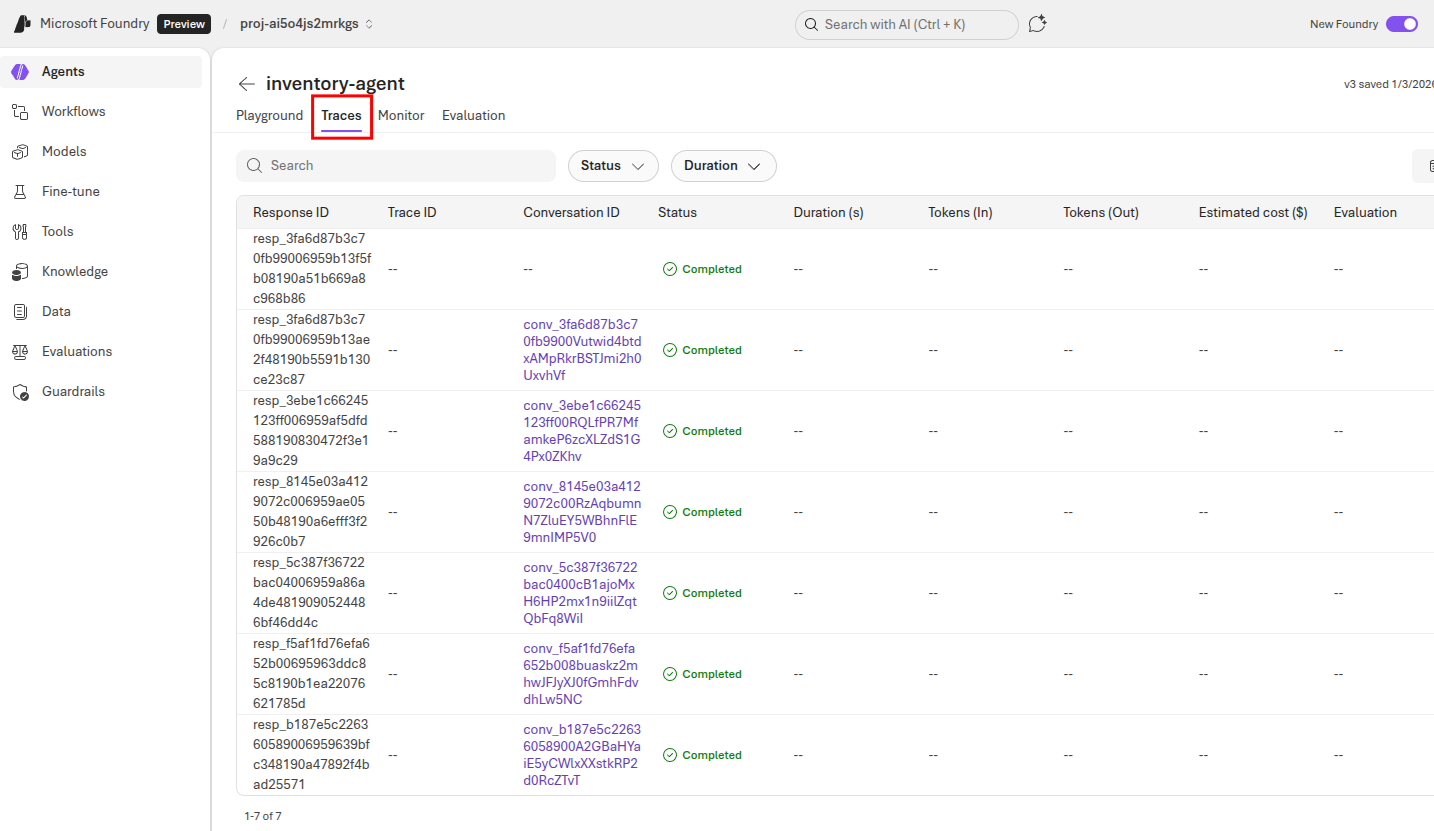Click the Evaluation column header
The height and width of the screenshot is (831, 1434).
coord(1365,213)
